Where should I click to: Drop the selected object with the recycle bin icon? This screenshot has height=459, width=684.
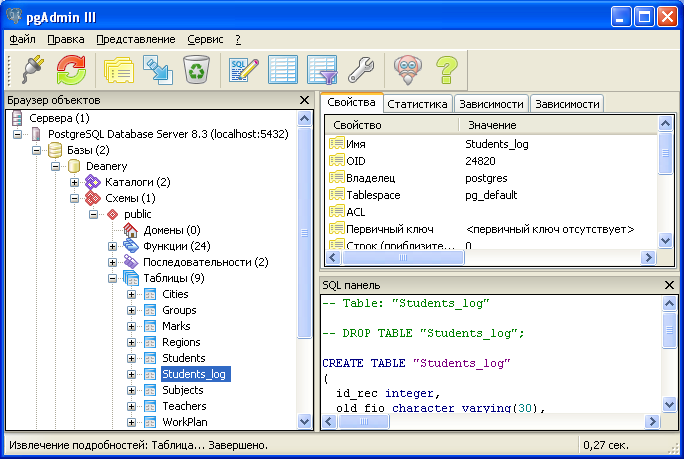196,70
